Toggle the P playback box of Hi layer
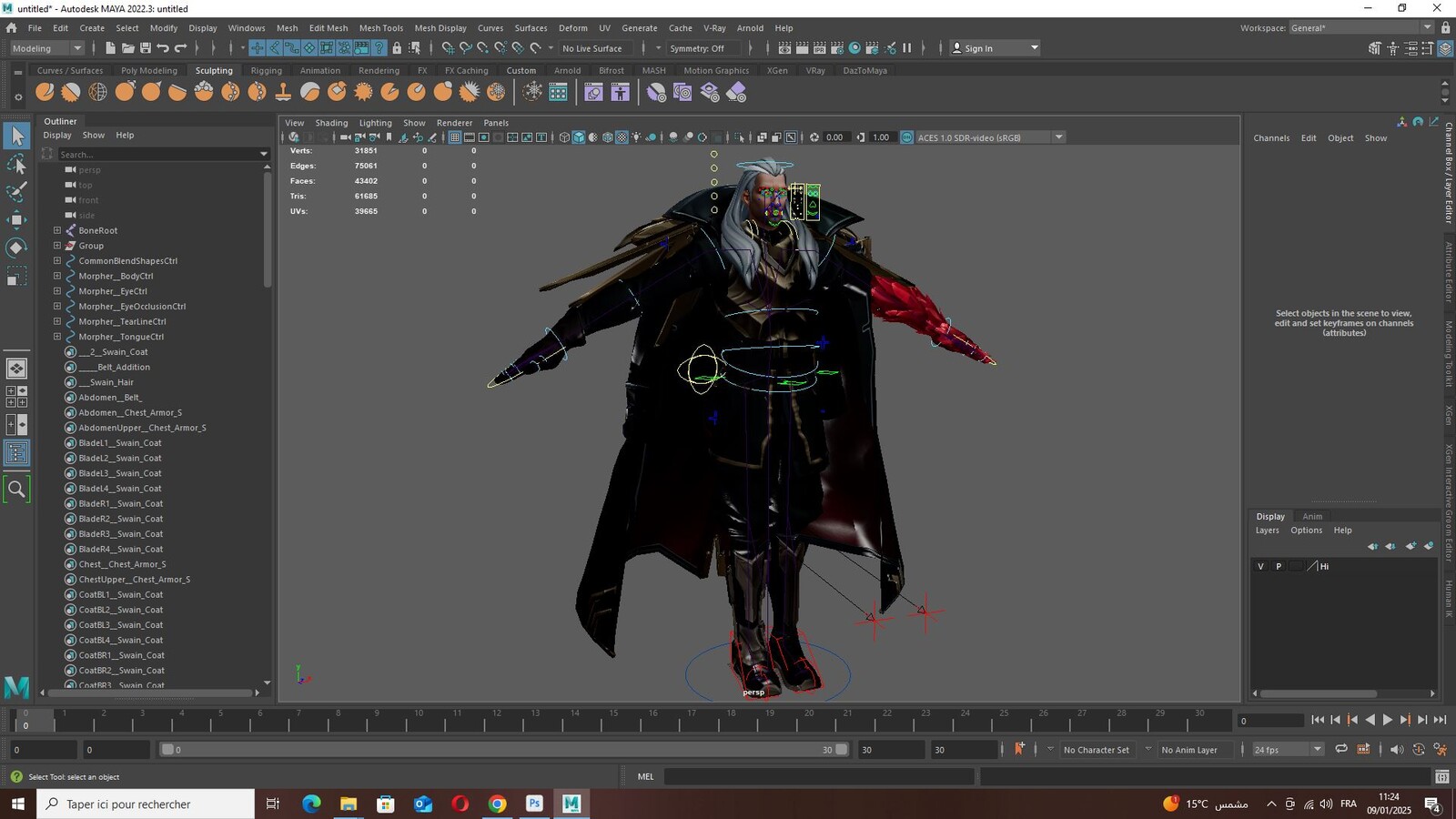 point(1279,566)
